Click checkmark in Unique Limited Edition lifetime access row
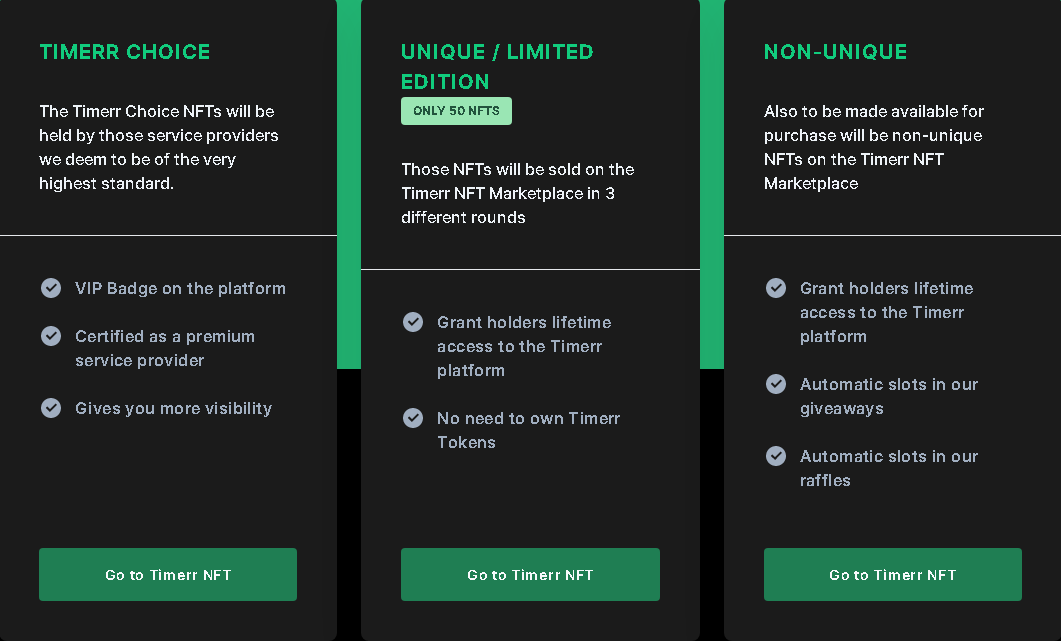 point(413,322)
